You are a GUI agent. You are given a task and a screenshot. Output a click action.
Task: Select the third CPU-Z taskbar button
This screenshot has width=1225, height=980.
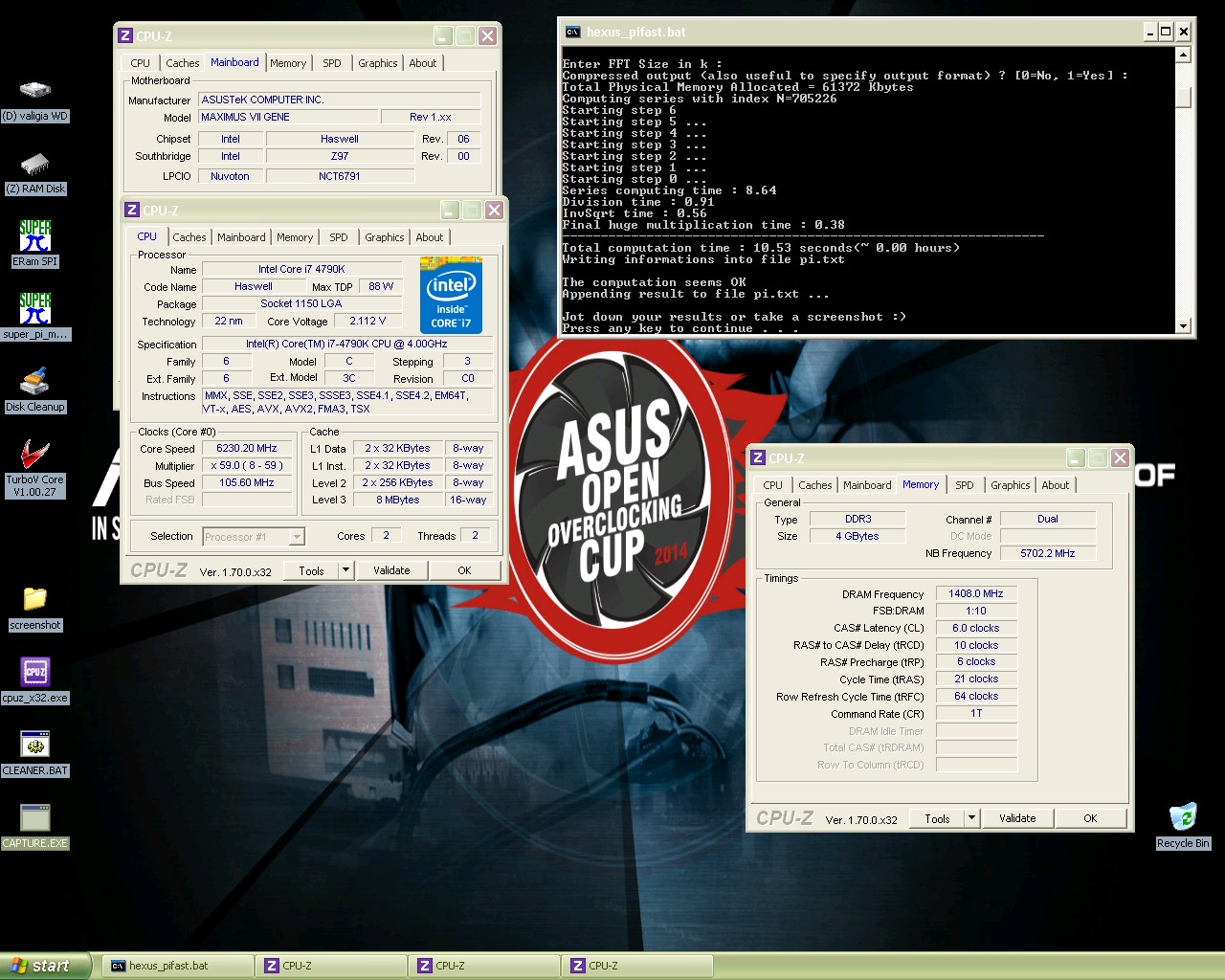637,966
